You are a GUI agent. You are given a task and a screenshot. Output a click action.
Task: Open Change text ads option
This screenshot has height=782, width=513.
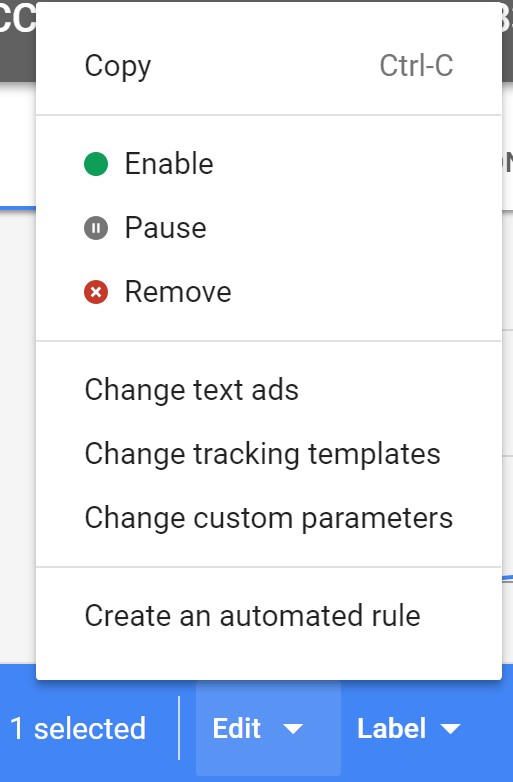269,390
